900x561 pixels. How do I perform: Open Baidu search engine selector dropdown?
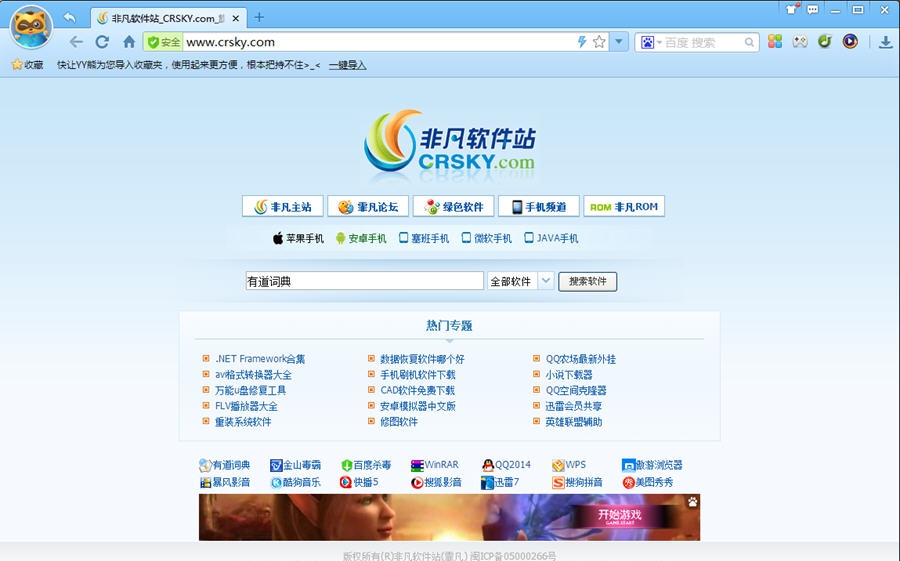pyautogui.click(x=651, y=42)
